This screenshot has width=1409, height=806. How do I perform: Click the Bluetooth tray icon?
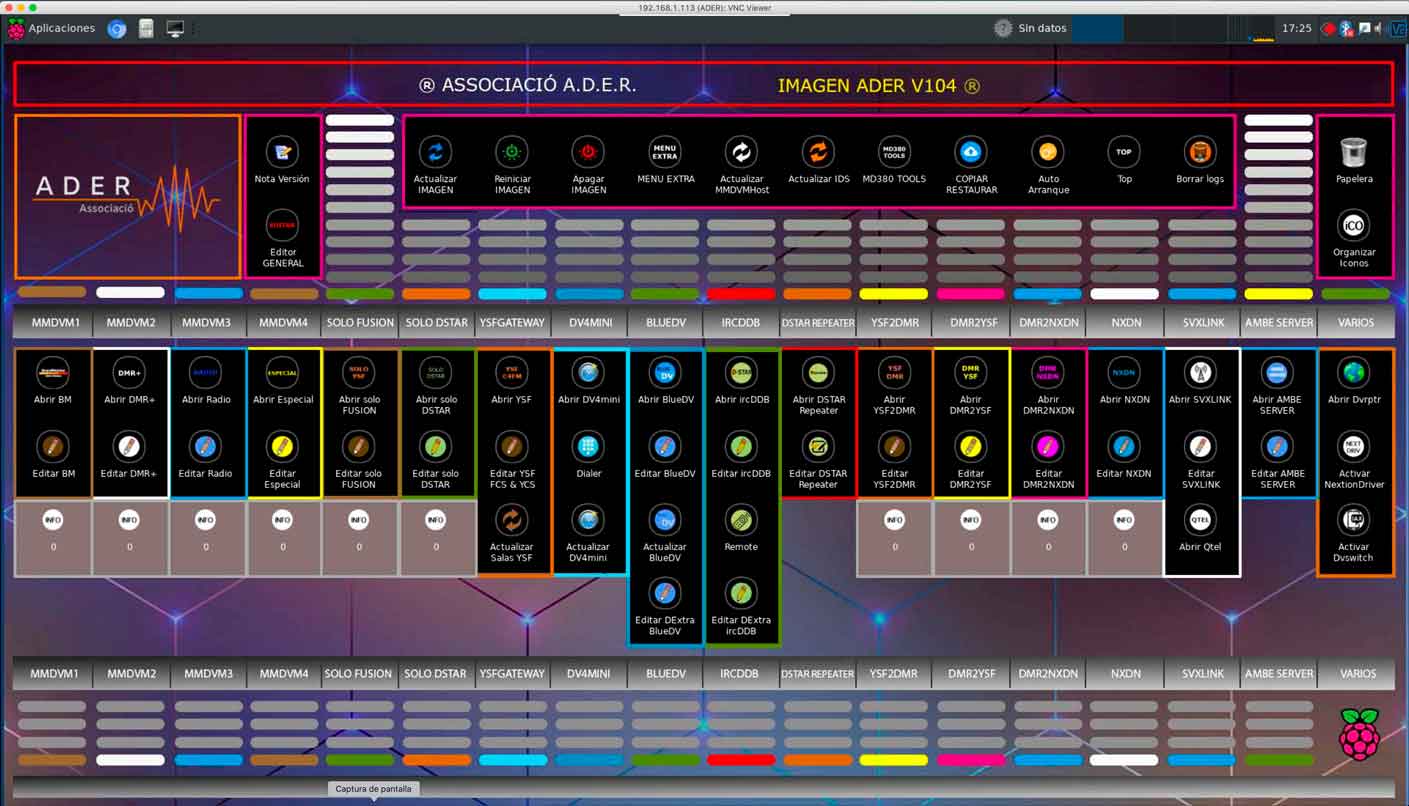tap(1346, 29)
